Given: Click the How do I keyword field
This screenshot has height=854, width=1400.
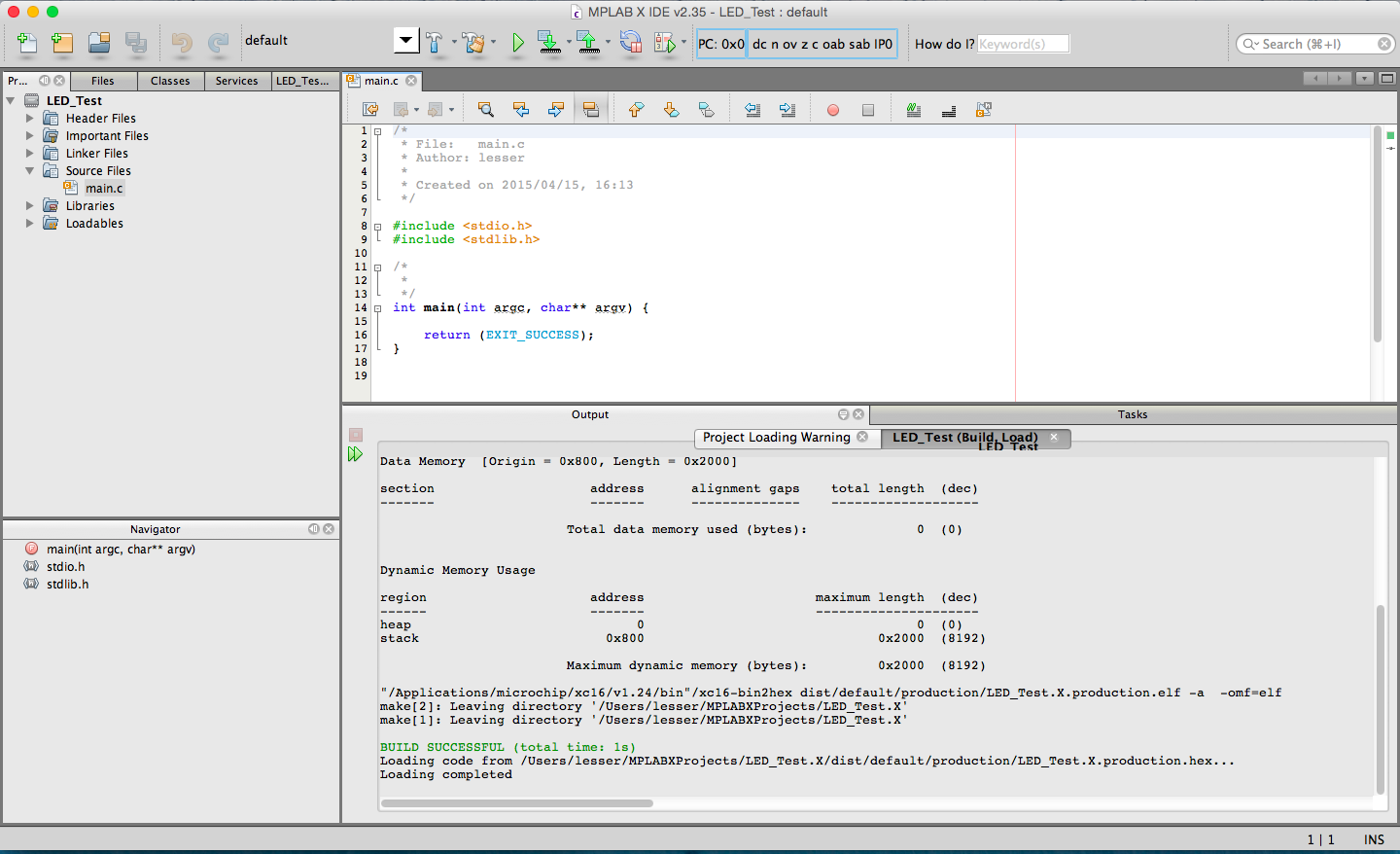Looking at the screenshot, I should 1023,44.
